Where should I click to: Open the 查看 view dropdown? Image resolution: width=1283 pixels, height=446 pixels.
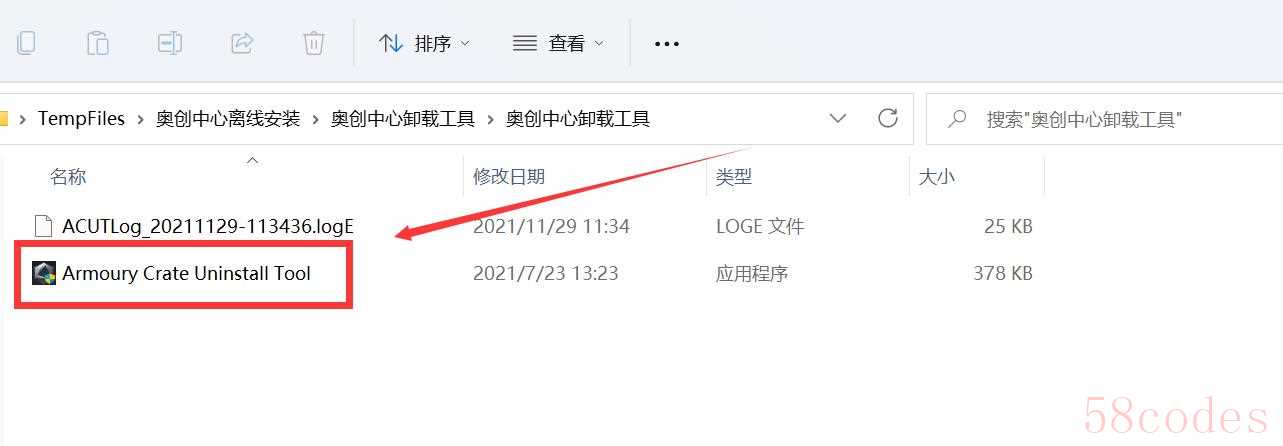(x=558, y=44)
